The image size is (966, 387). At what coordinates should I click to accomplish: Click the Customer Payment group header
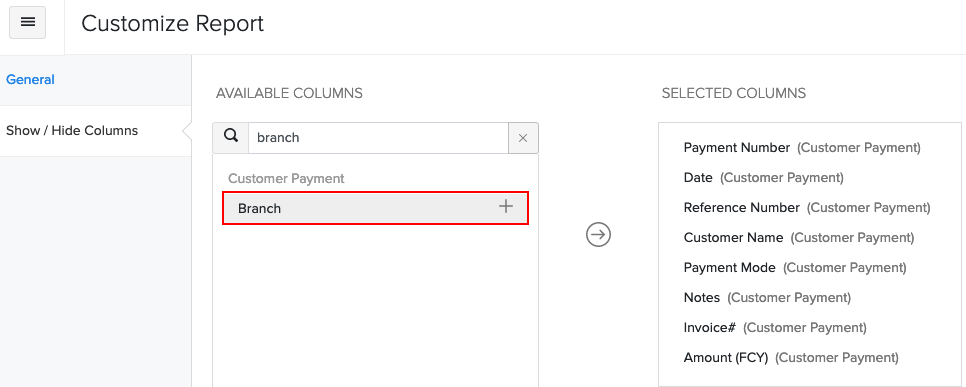pyautogui.click(x=286, y=178)
